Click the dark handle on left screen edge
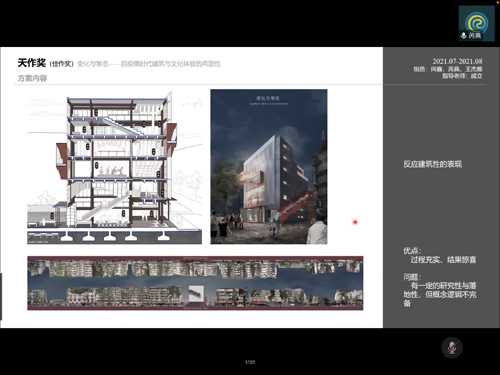This screenshot has height=375, width=500. pos(1,296)
